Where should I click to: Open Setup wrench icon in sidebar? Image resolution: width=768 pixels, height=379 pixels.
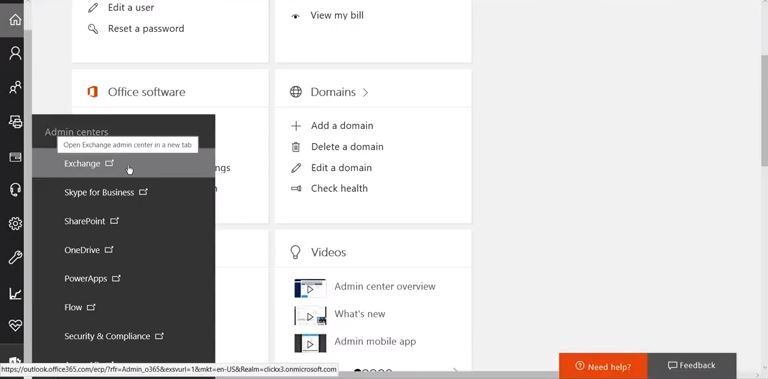(x=15, y=258)
